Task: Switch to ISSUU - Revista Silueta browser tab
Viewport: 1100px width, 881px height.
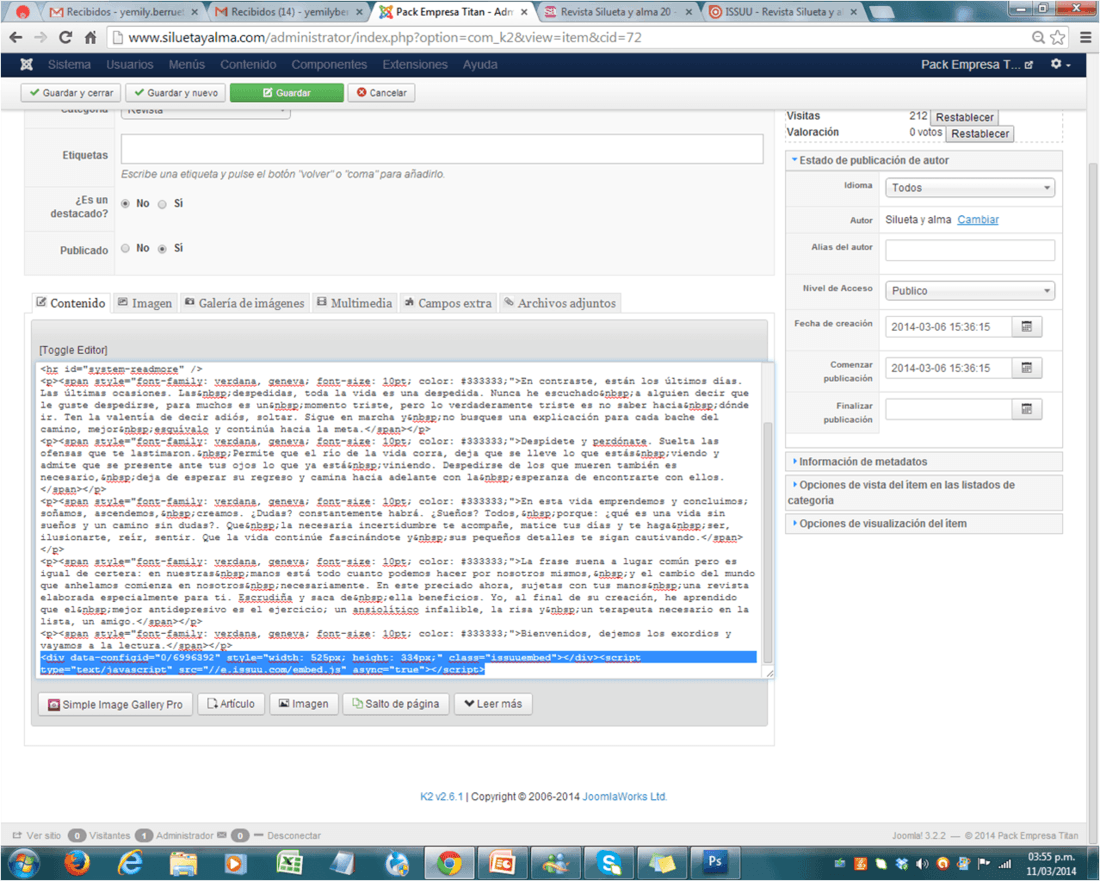Action: coord(783,12)
